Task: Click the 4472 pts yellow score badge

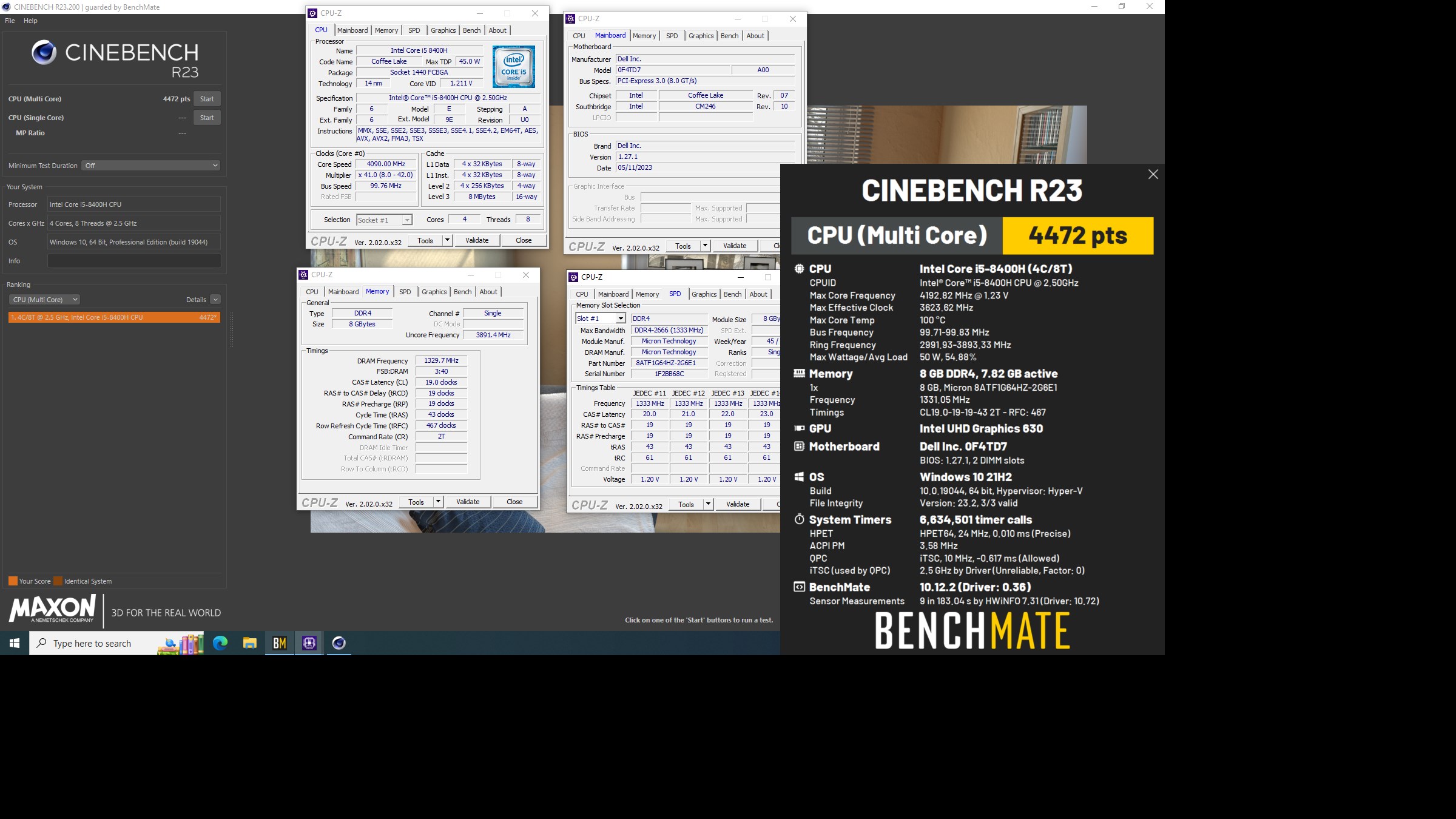Action: pyautogui.click(x=1078, y=235)
